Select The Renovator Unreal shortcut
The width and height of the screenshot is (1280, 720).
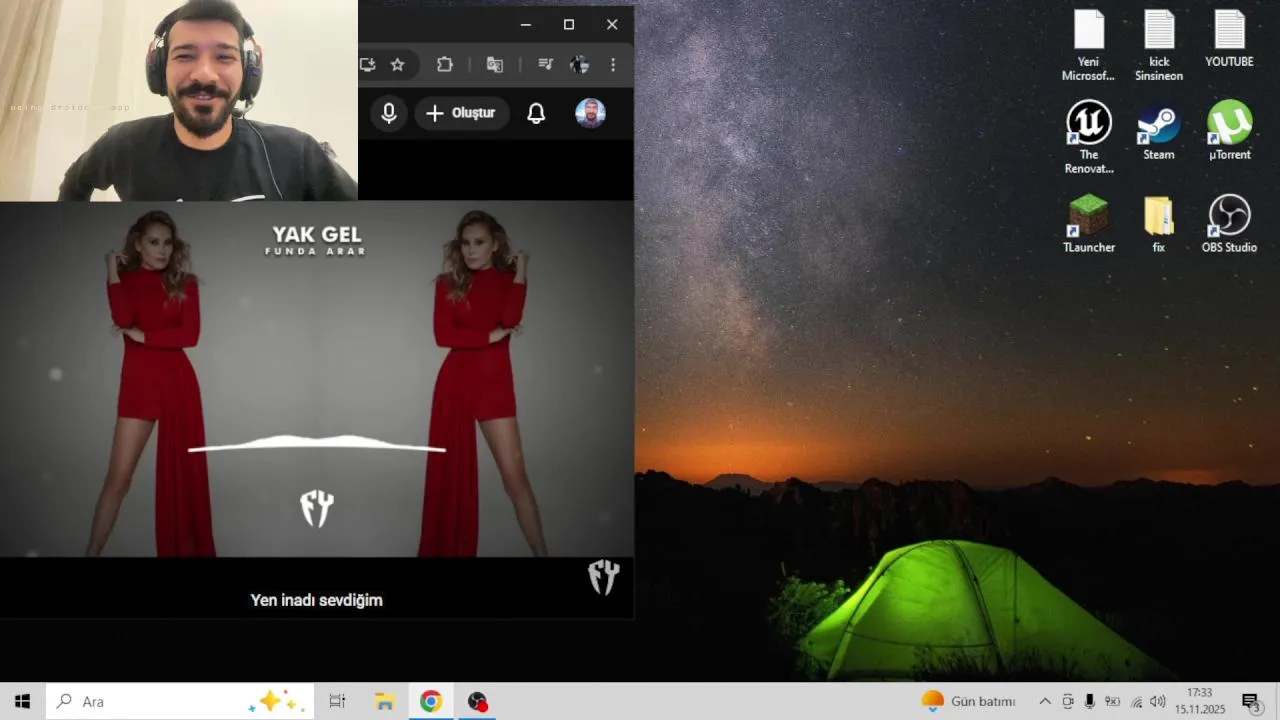(1088, 137)
